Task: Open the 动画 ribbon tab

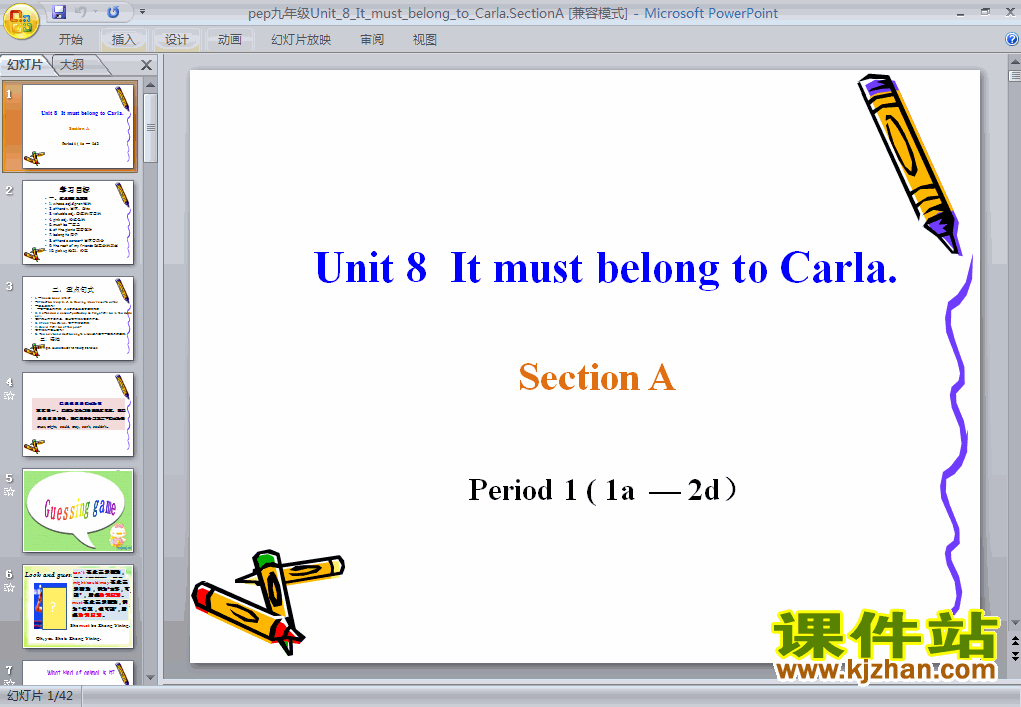Action: (x=229, y=40)
